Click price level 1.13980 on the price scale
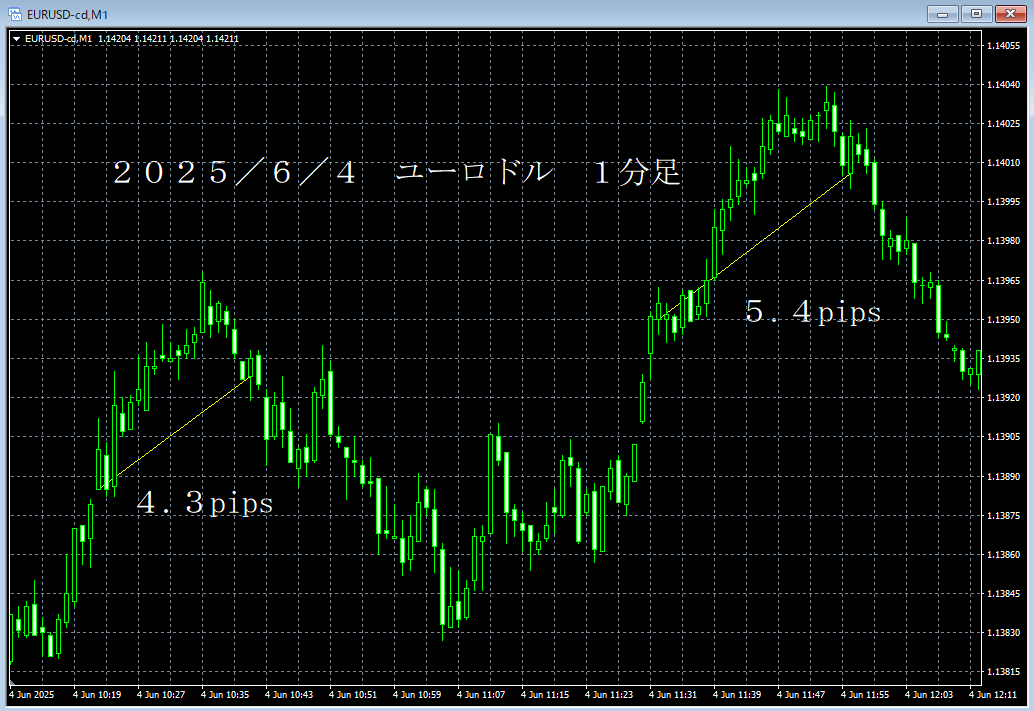This screenshot has height=711, width=1034. click(x=1003, y=241)
